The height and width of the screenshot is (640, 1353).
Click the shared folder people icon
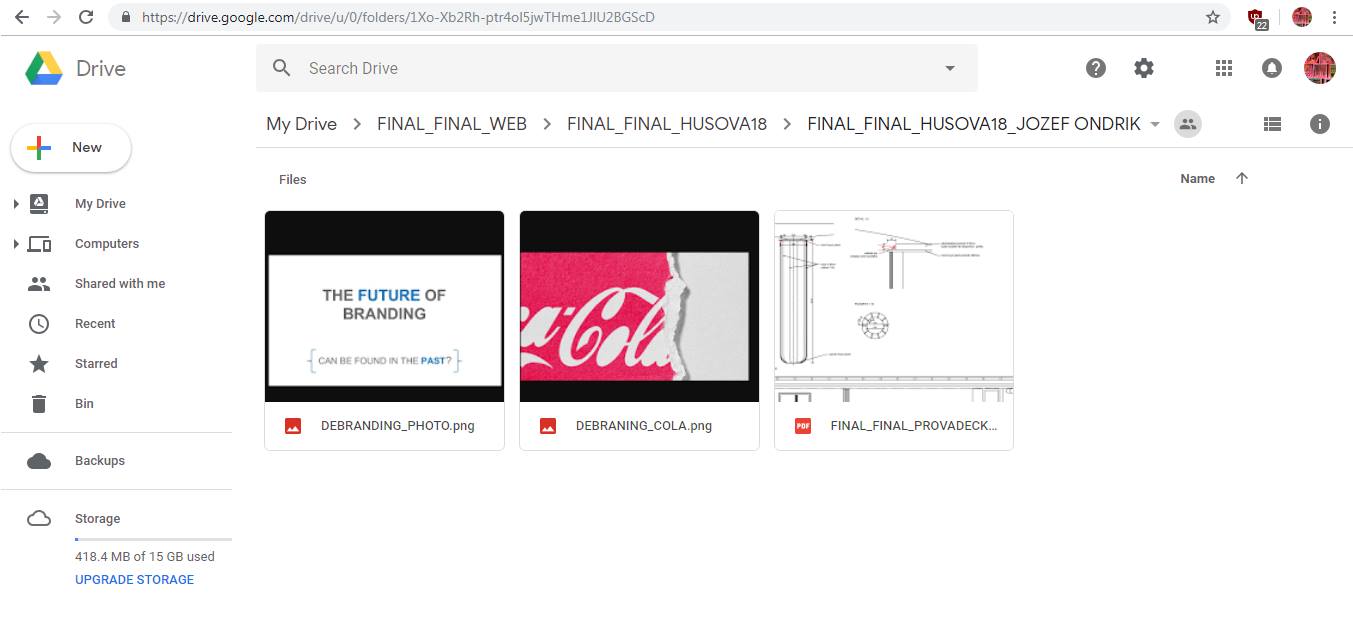(x=1187, y=124)
